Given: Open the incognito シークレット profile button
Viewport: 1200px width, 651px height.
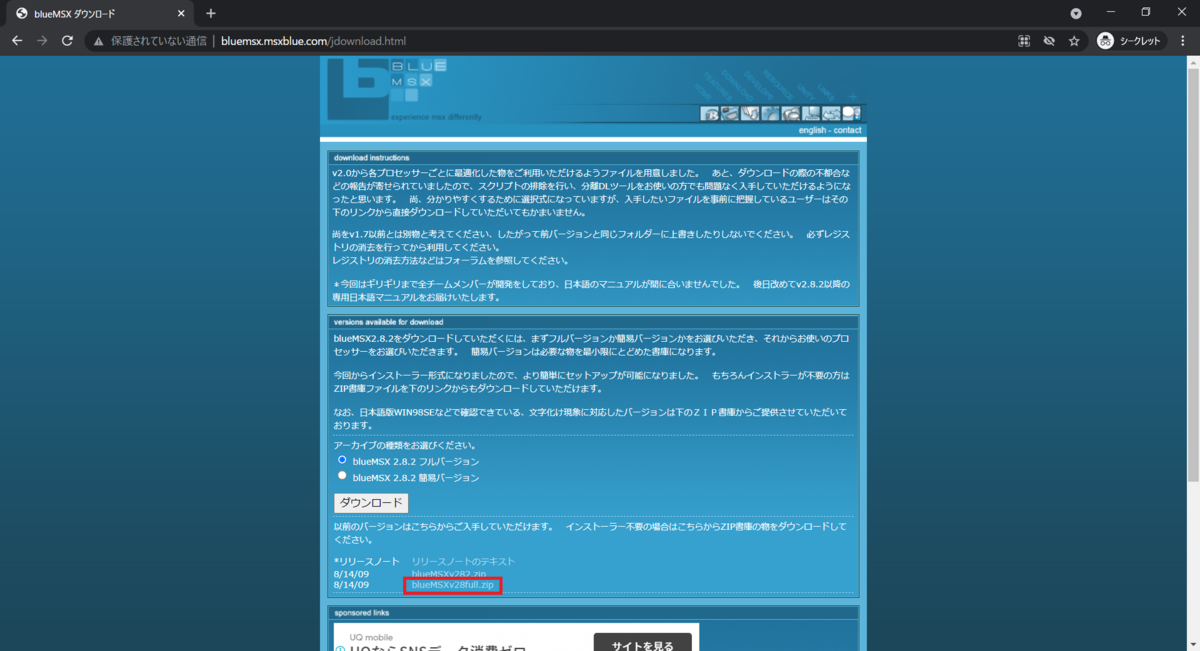Looking at the screenshot, I should click(x=1133, y=41).
